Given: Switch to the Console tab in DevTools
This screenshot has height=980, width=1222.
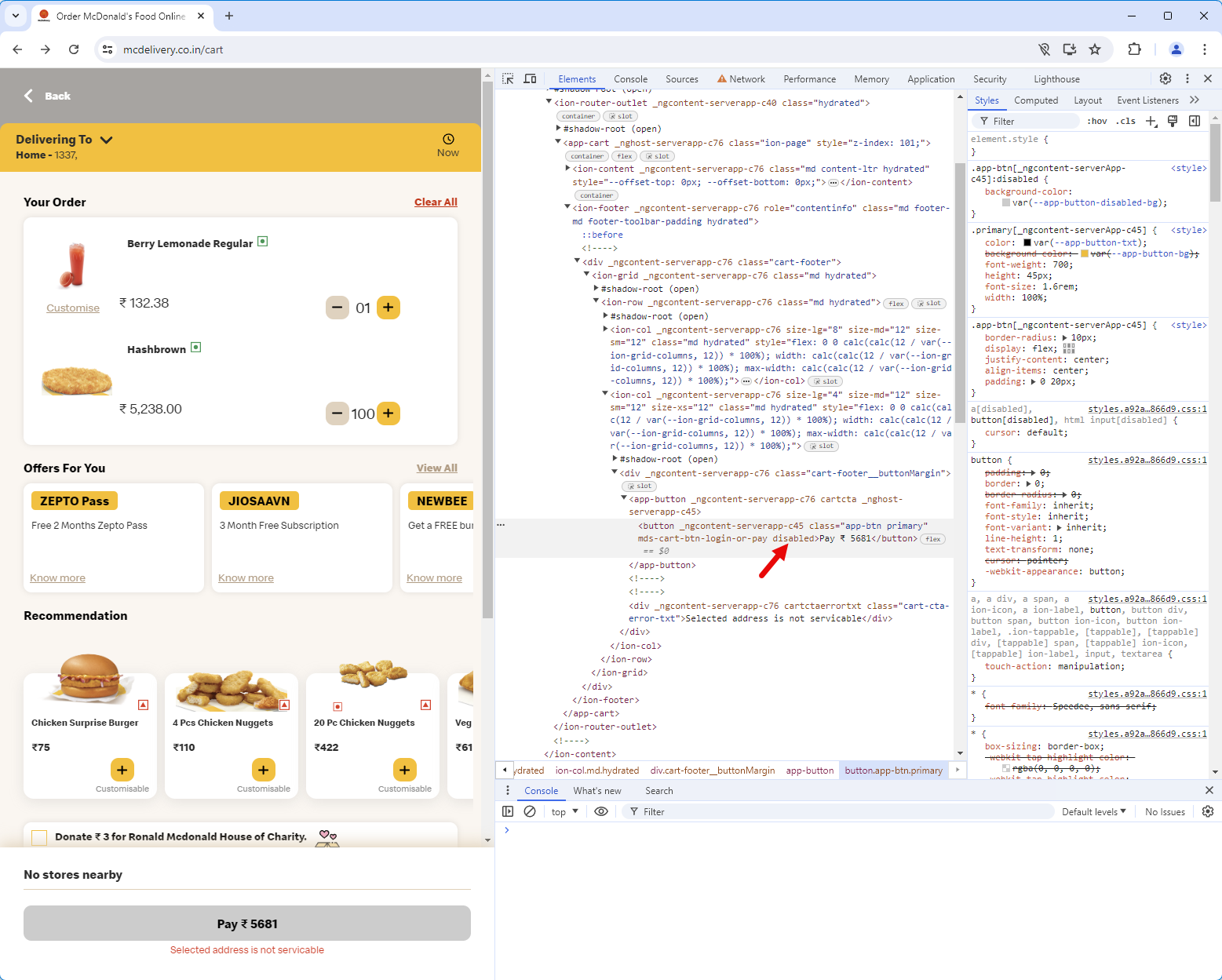Looking at the screenshot, I should 630,79.
